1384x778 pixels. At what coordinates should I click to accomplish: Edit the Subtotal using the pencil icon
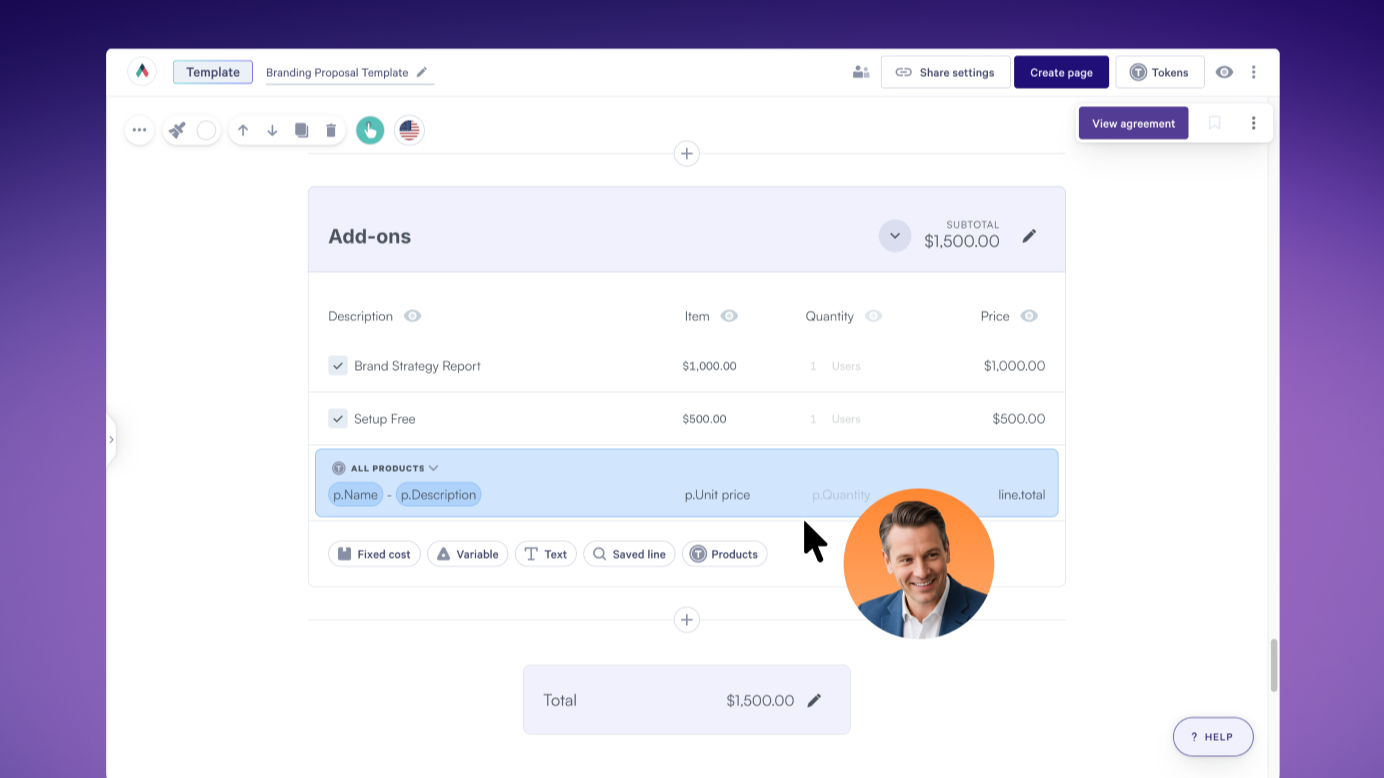tap(1030, 236)
